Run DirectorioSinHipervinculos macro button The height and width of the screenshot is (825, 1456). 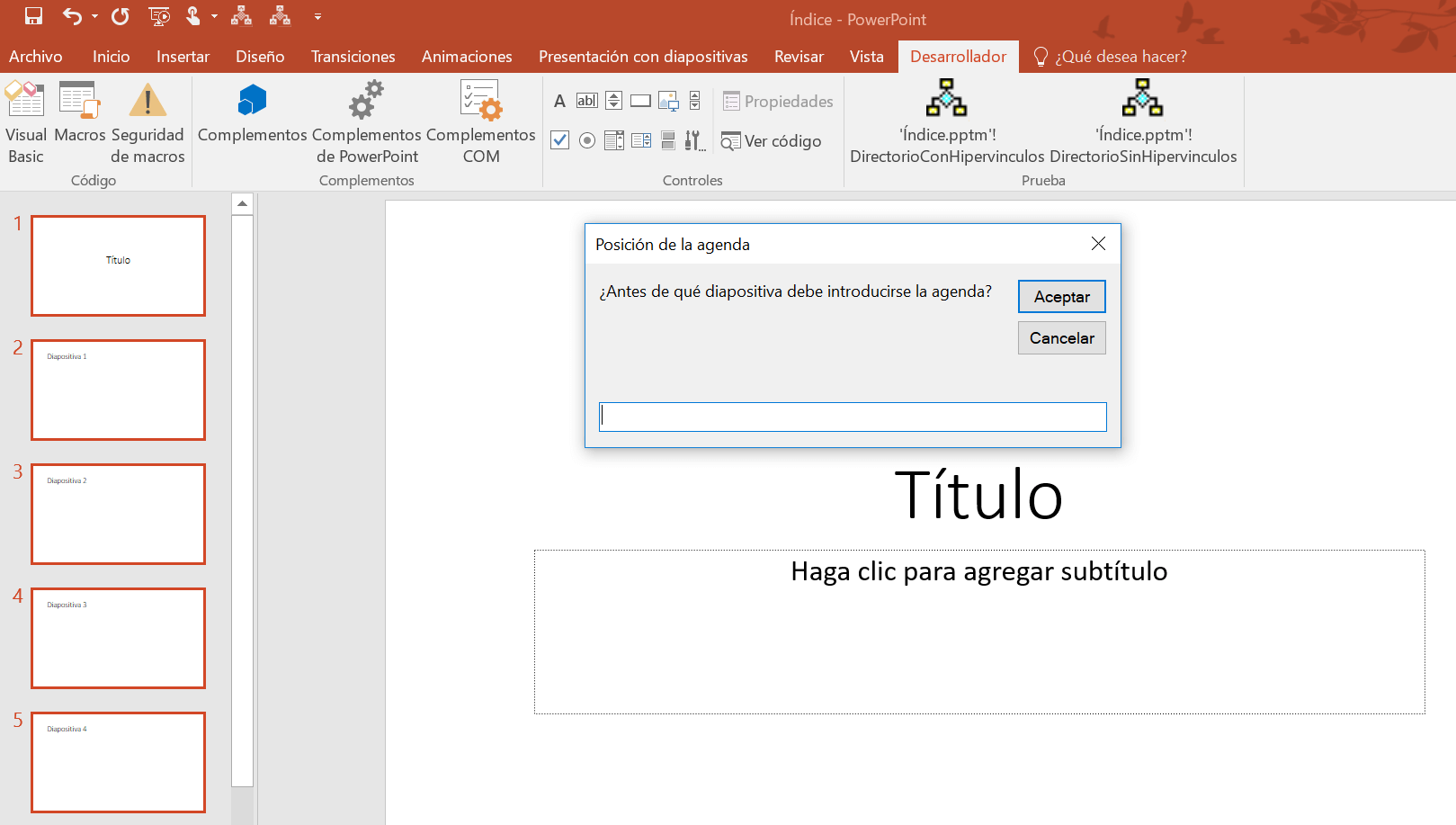point(1143,122)
